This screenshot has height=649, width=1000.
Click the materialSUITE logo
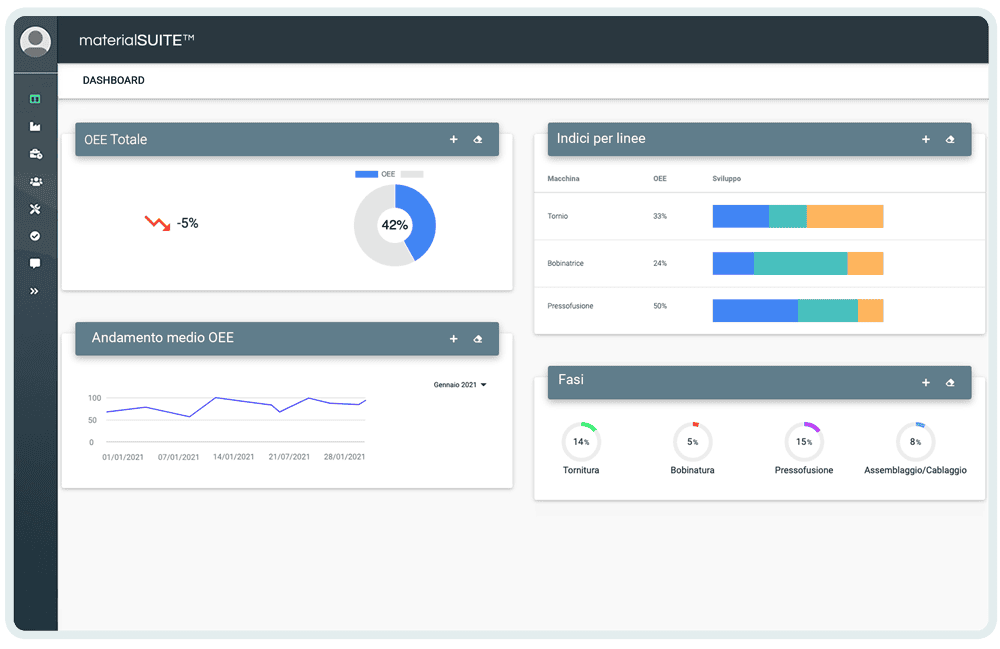(136, 40)
